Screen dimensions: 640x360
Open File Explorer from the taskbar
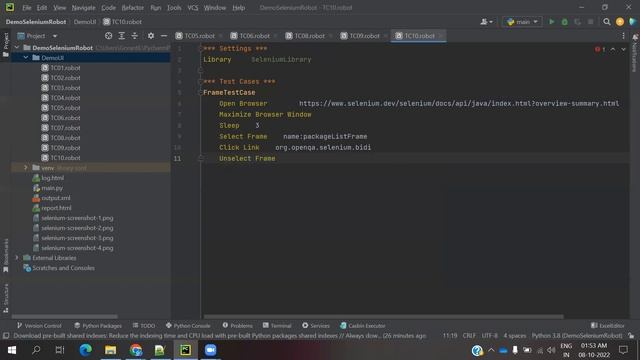[110, 350]
